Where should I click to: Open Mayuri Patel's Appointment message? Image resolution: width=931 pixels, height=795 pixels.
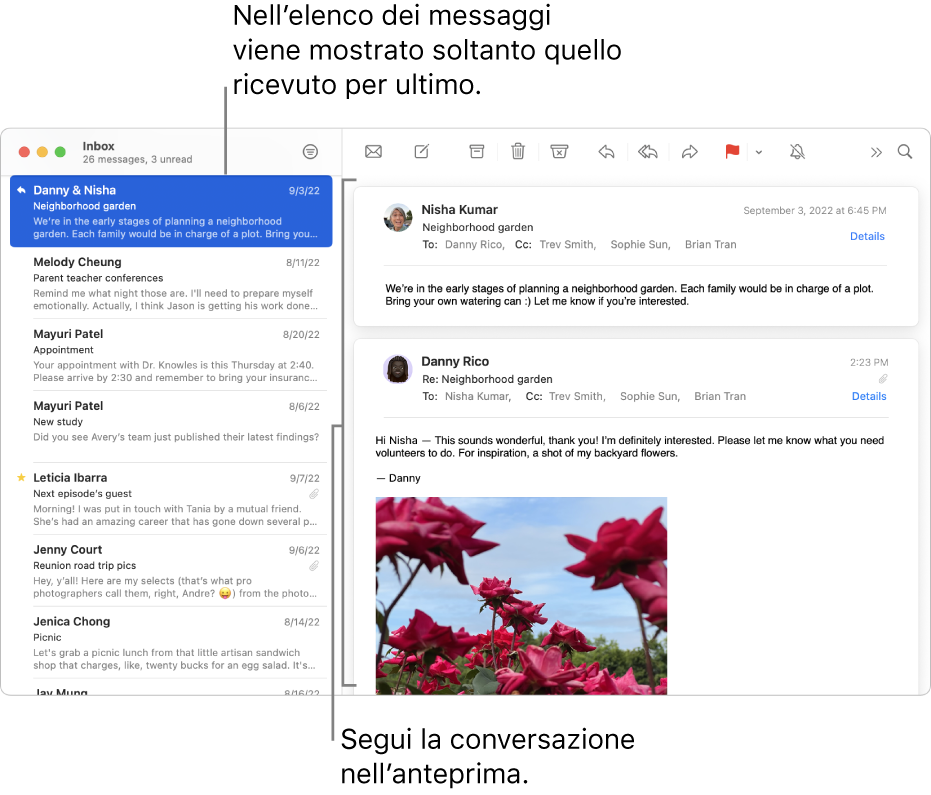(x=171, y=355)
